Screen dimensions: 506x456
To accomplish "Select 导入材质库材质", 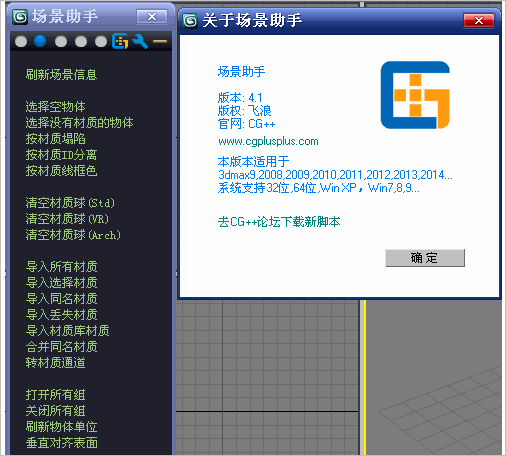I will pyautogui.click(x=67, y=331).
